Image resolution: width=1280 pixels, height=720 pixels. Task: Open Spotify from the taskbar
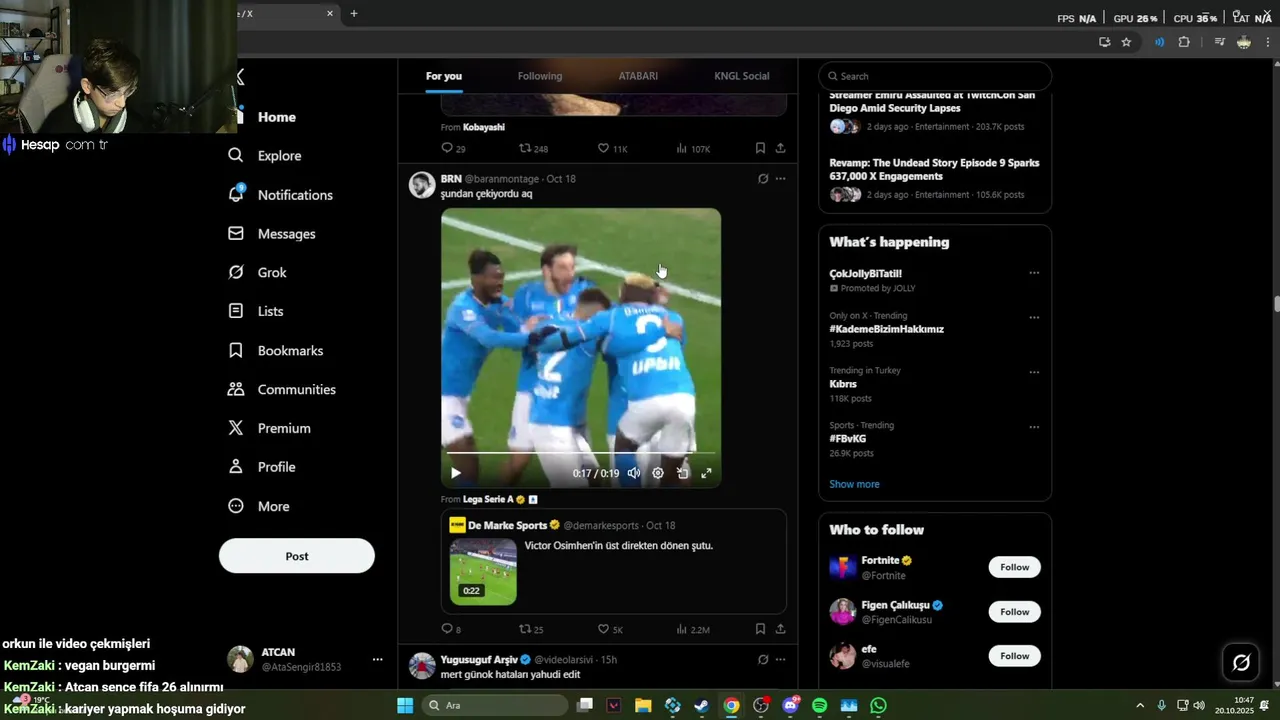click(x=820, y=706)
